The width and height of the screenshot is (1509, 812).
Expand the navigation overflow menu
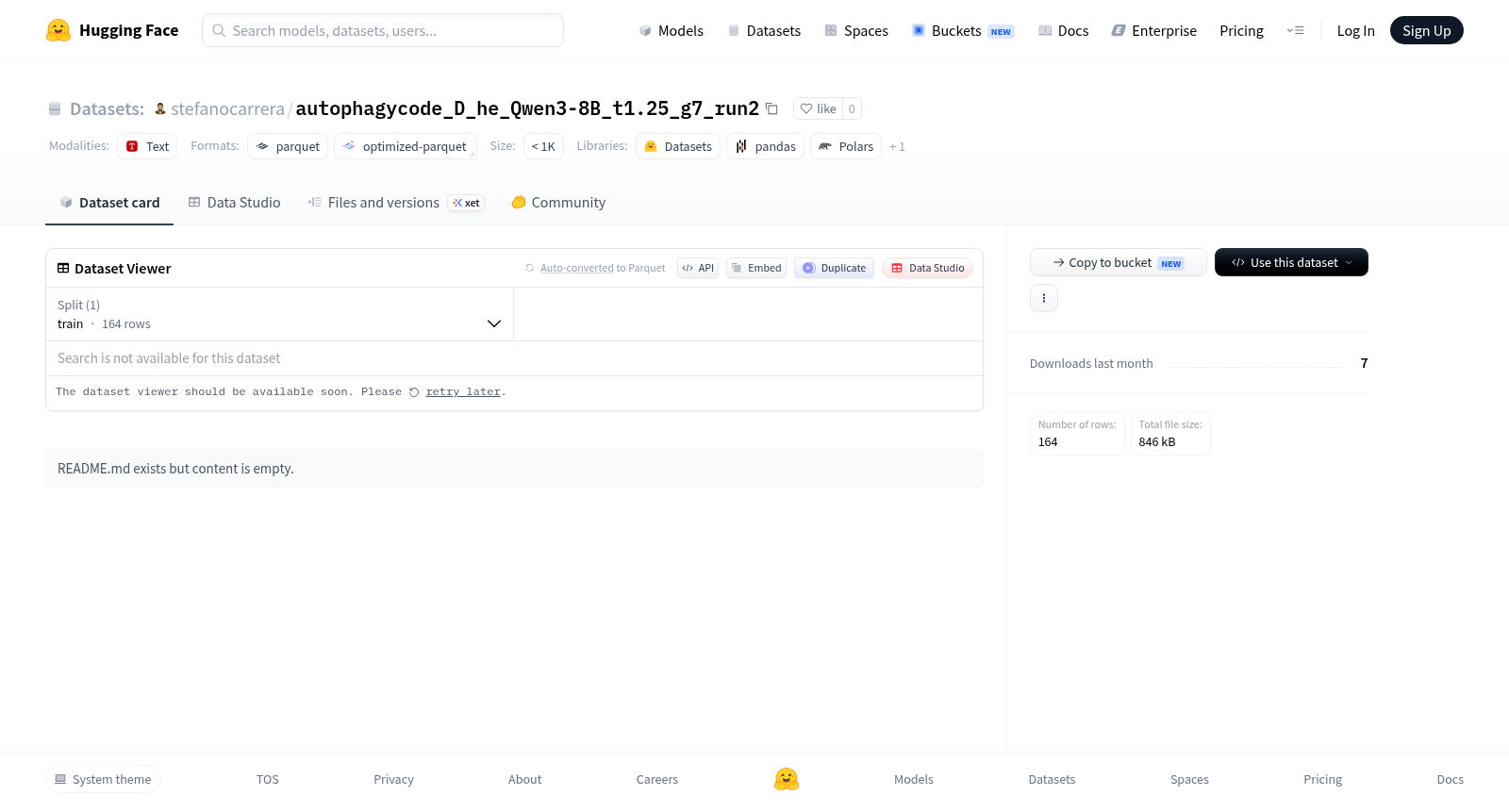pos(1296,31)
